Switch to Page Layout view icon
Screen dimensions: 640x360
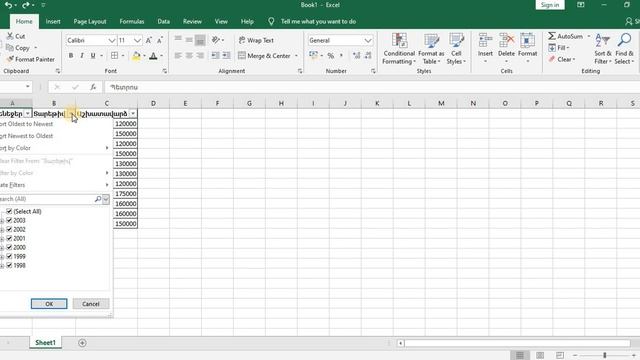540,355
